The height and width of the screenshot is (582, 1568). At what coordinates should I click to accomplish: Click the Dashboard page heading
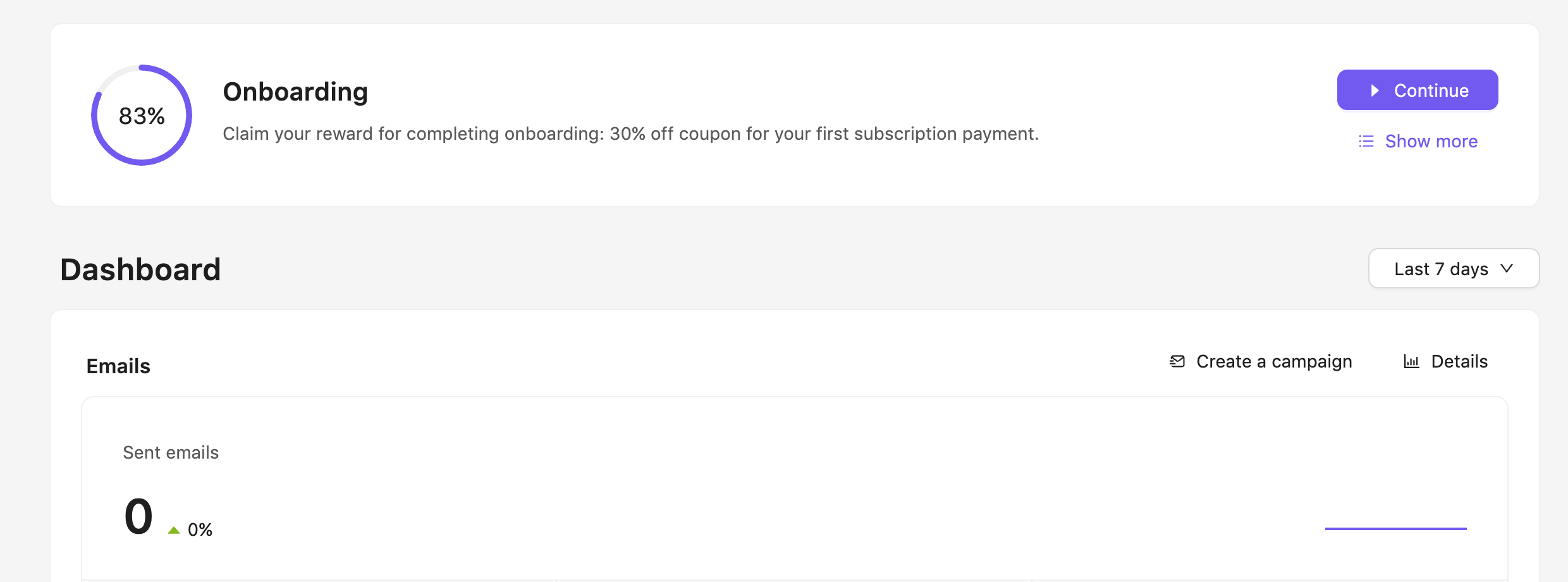140,269
